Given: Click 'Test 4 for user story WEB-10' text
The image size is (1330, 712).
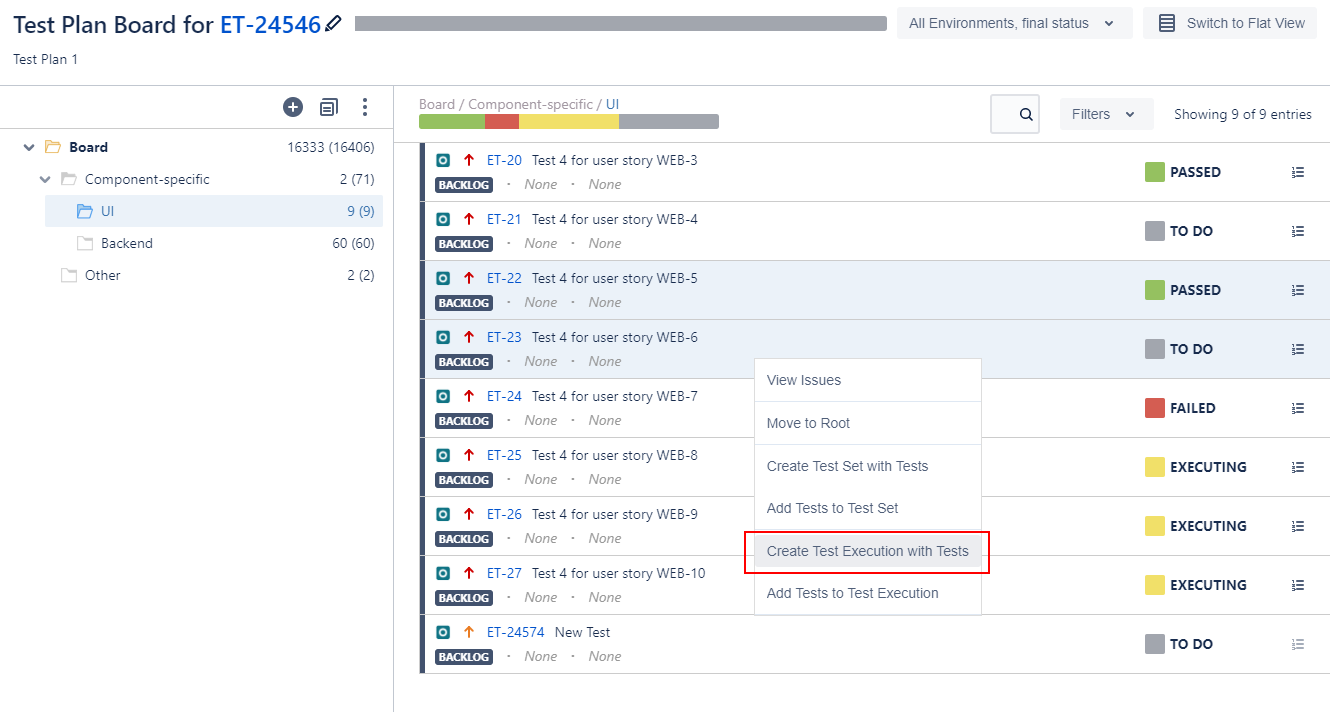Looking at the screenshot, I should (x=619, y=573).
